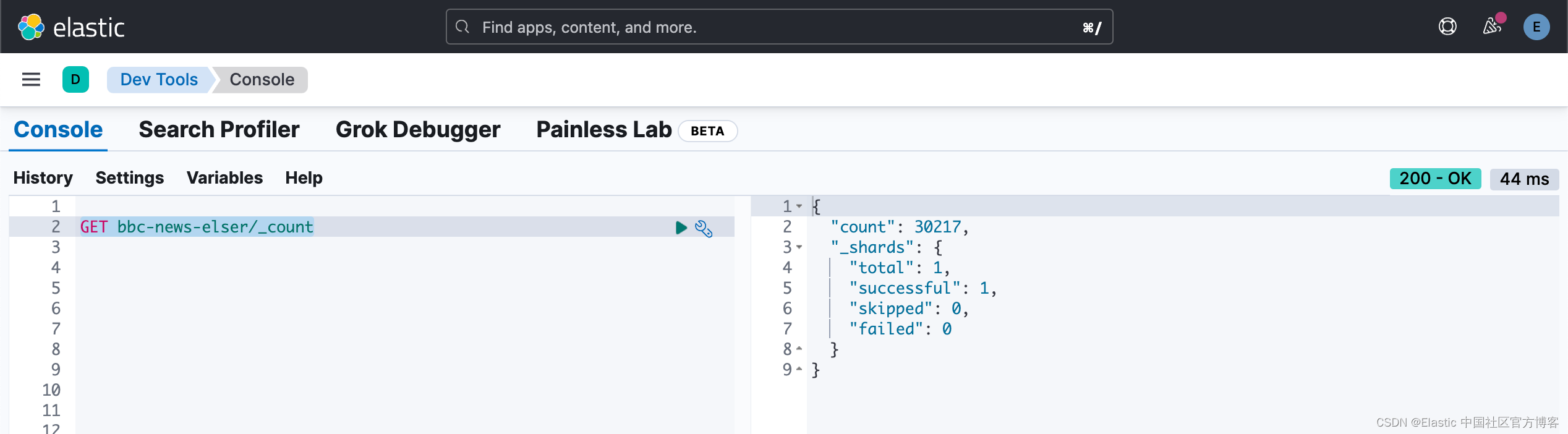The height and width of the screenshot is (434, 1568).
Task: Open the help lifebuoy menu
Action: pos(1447,27)
